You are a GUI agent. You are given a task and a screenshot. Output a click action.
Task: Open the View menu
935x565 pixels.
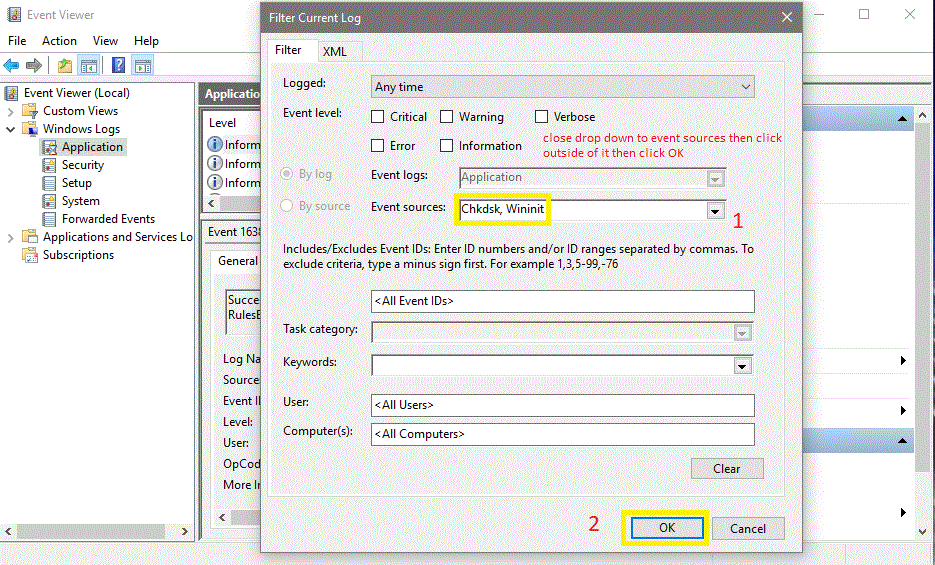105,41
